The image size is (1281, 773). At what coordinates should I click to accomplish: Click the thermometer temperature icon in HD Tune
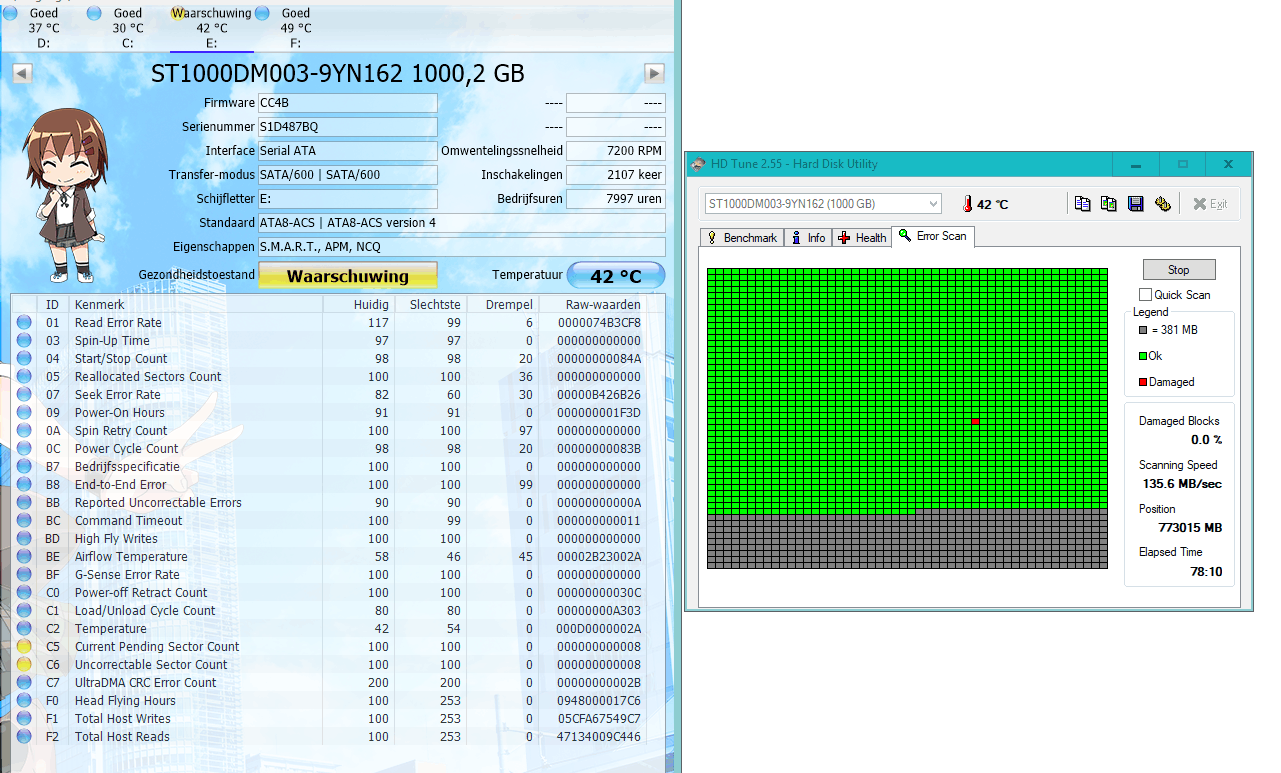pos(967,204)
